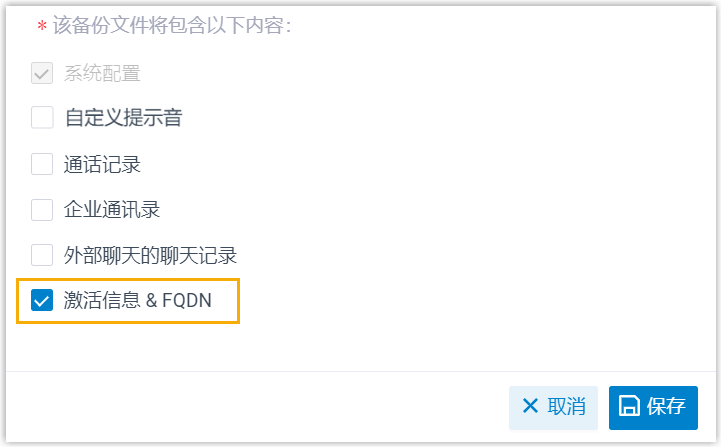722x448 pixels.
Task: Select the 自定义提示音 label text
Action: [x=123, y=118]
